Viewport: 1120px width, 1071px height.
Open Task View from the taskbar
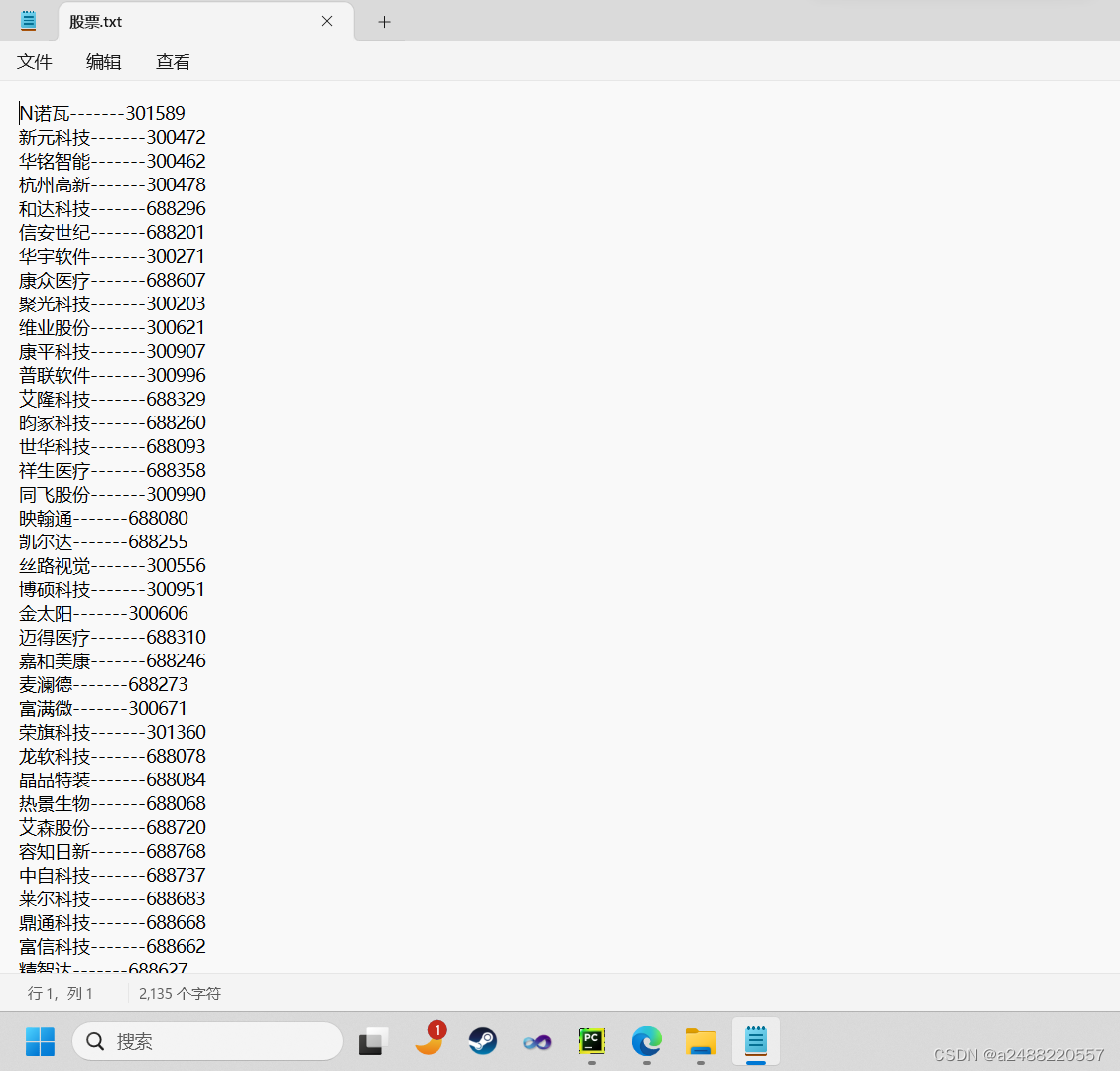(373, 1041)
